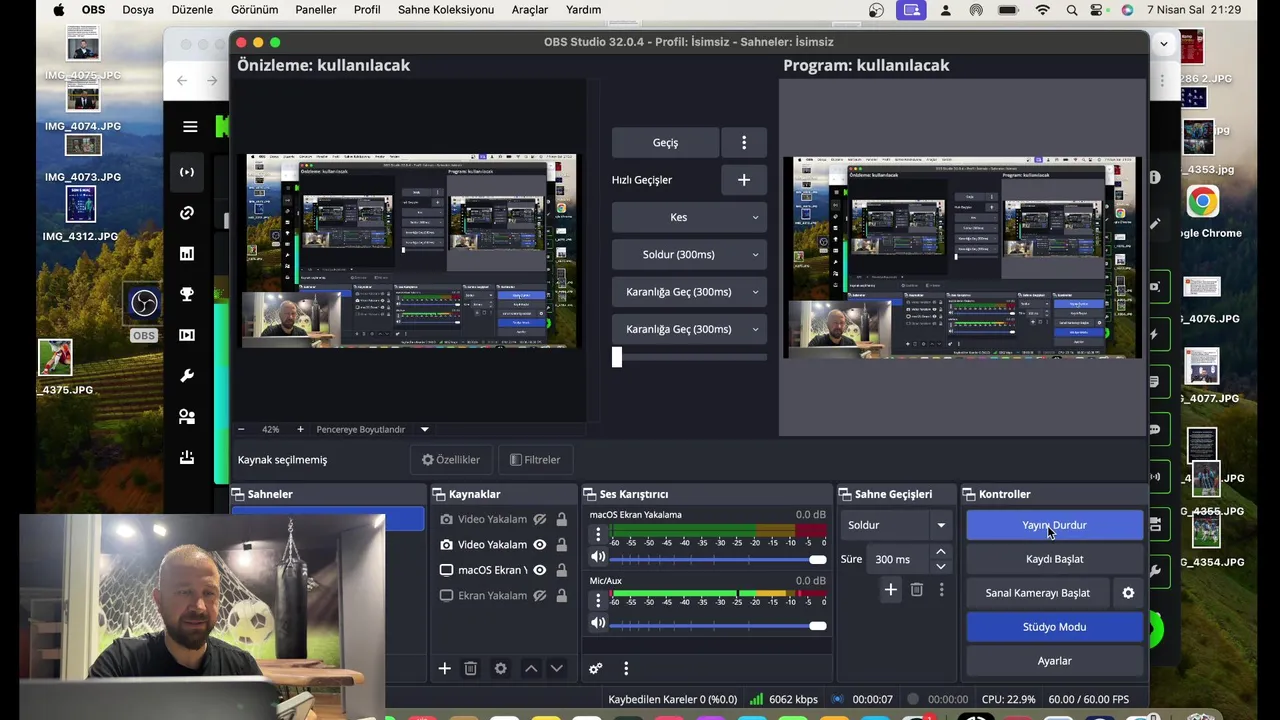
Task: Add a scene transition with plus icon
Action: point(891,590)
